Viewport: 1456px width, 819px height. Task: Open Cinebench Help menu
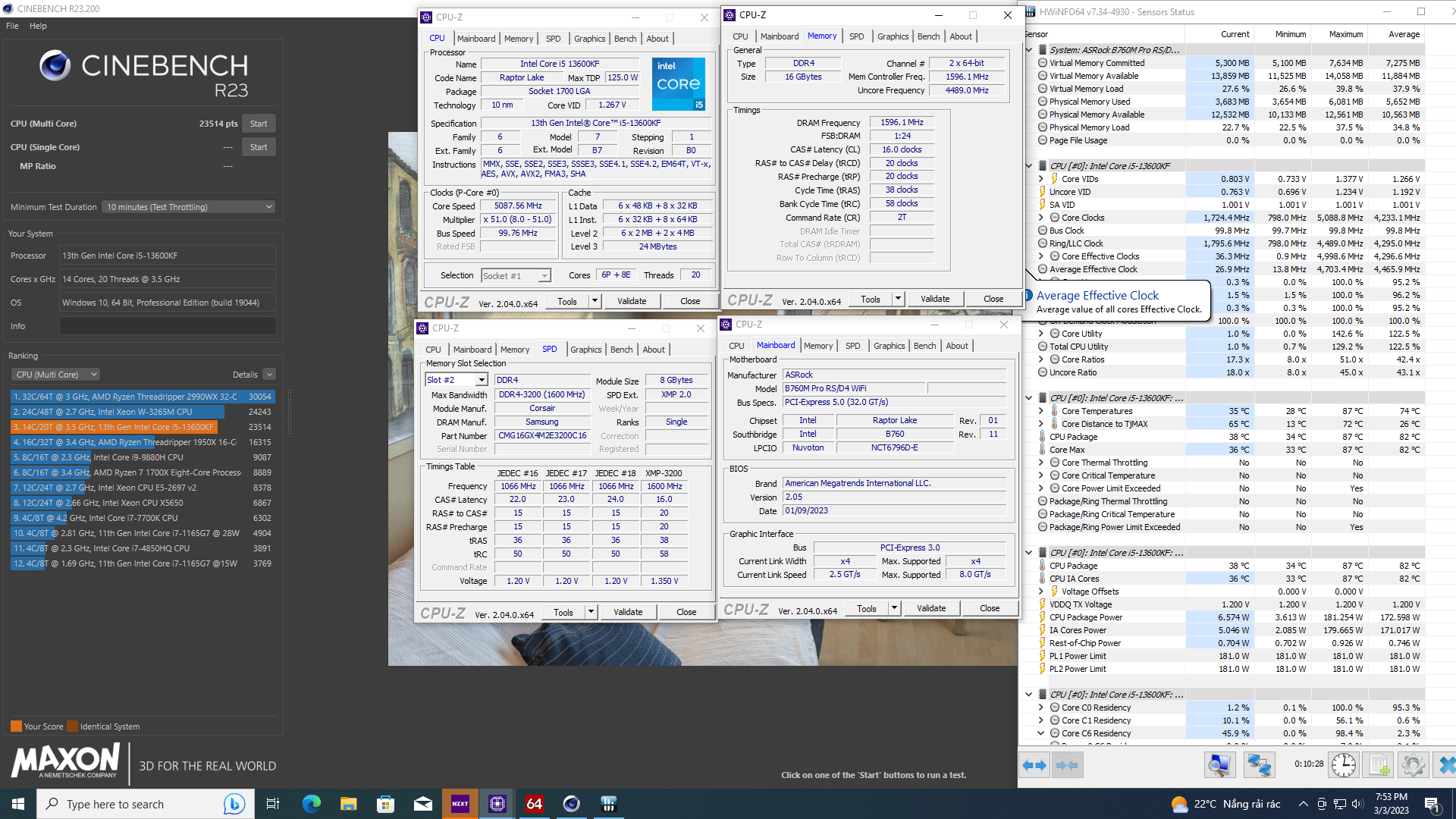pos(38,26)
